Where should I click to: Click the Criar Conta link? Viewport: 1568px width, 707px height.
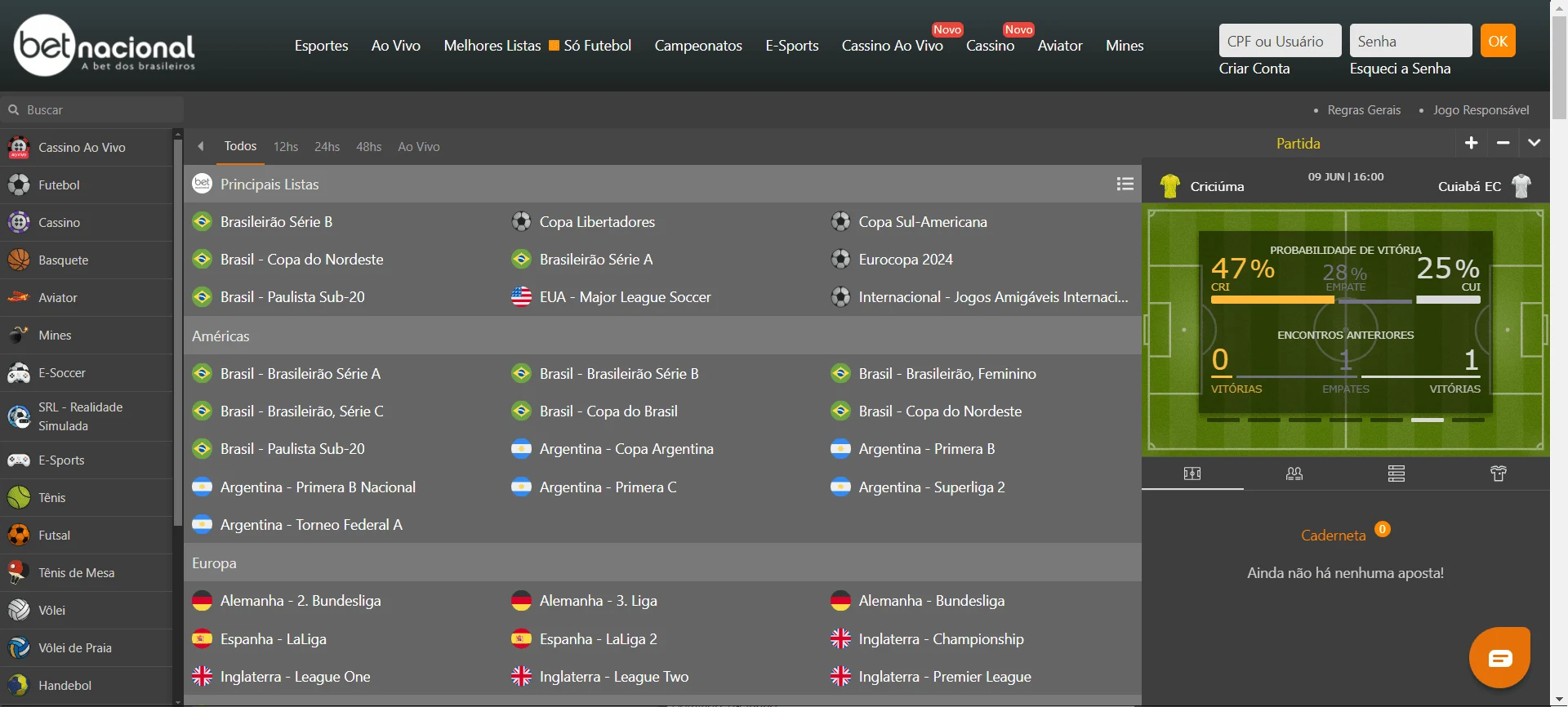pyautogui.click(x=1254, y=69)
